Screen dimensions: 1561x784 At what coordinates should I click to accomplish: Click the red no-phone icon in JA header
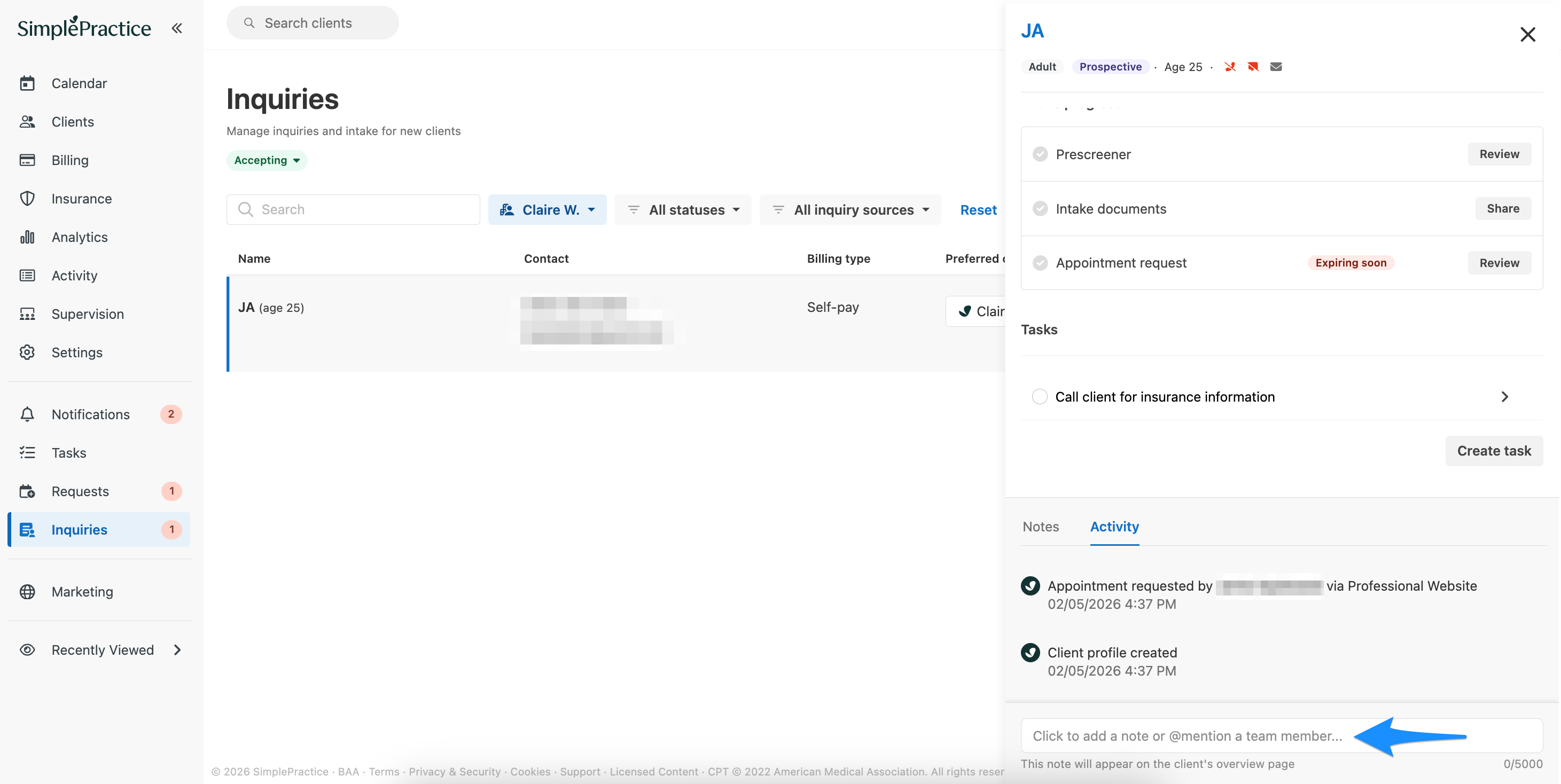pyautogui.click(x=1230, y=67)
